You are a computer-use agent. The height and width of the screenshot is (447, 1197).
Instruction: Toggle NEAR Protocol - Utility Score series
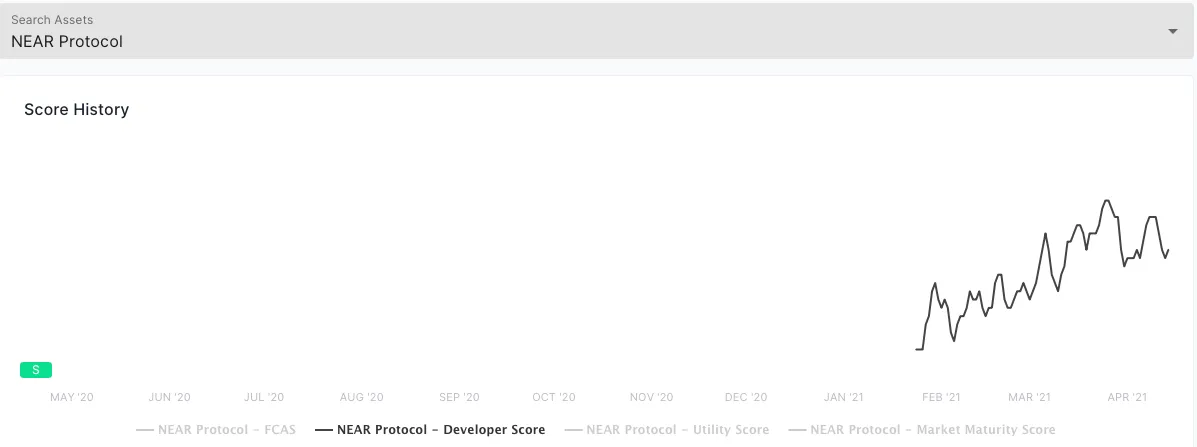click(666, 429)
